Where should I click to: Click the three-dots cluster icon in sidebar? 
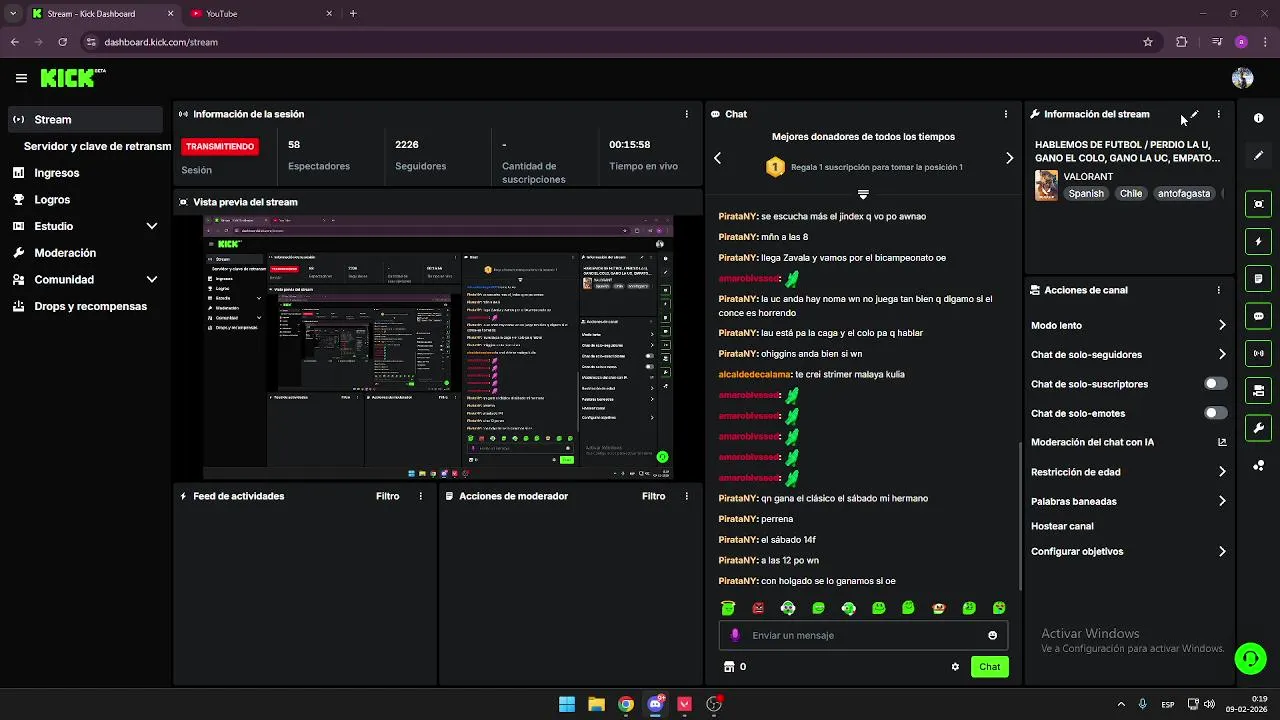tap(1258, 466)
